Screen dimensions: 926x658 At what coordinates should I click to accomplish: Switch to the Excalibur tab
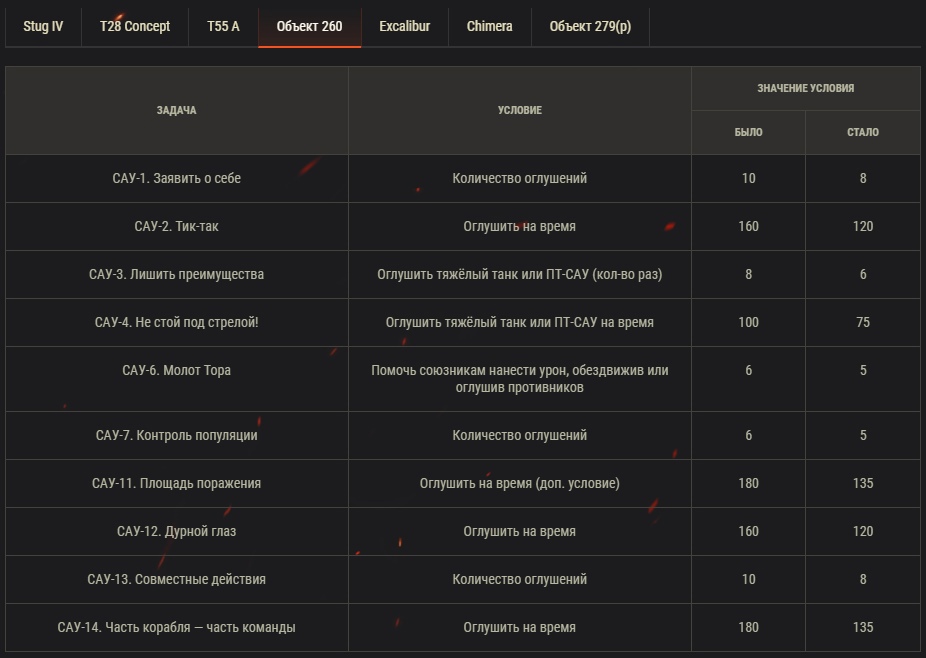pos(404,27)
